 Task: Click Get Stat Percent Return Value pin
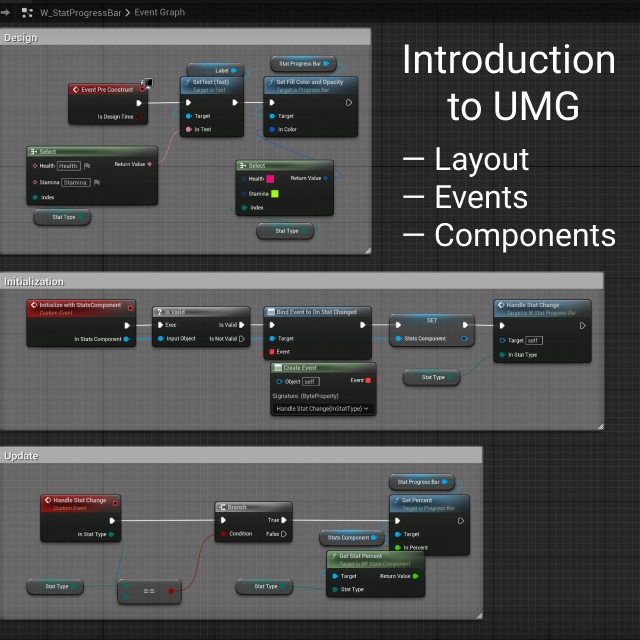point(416,576)
